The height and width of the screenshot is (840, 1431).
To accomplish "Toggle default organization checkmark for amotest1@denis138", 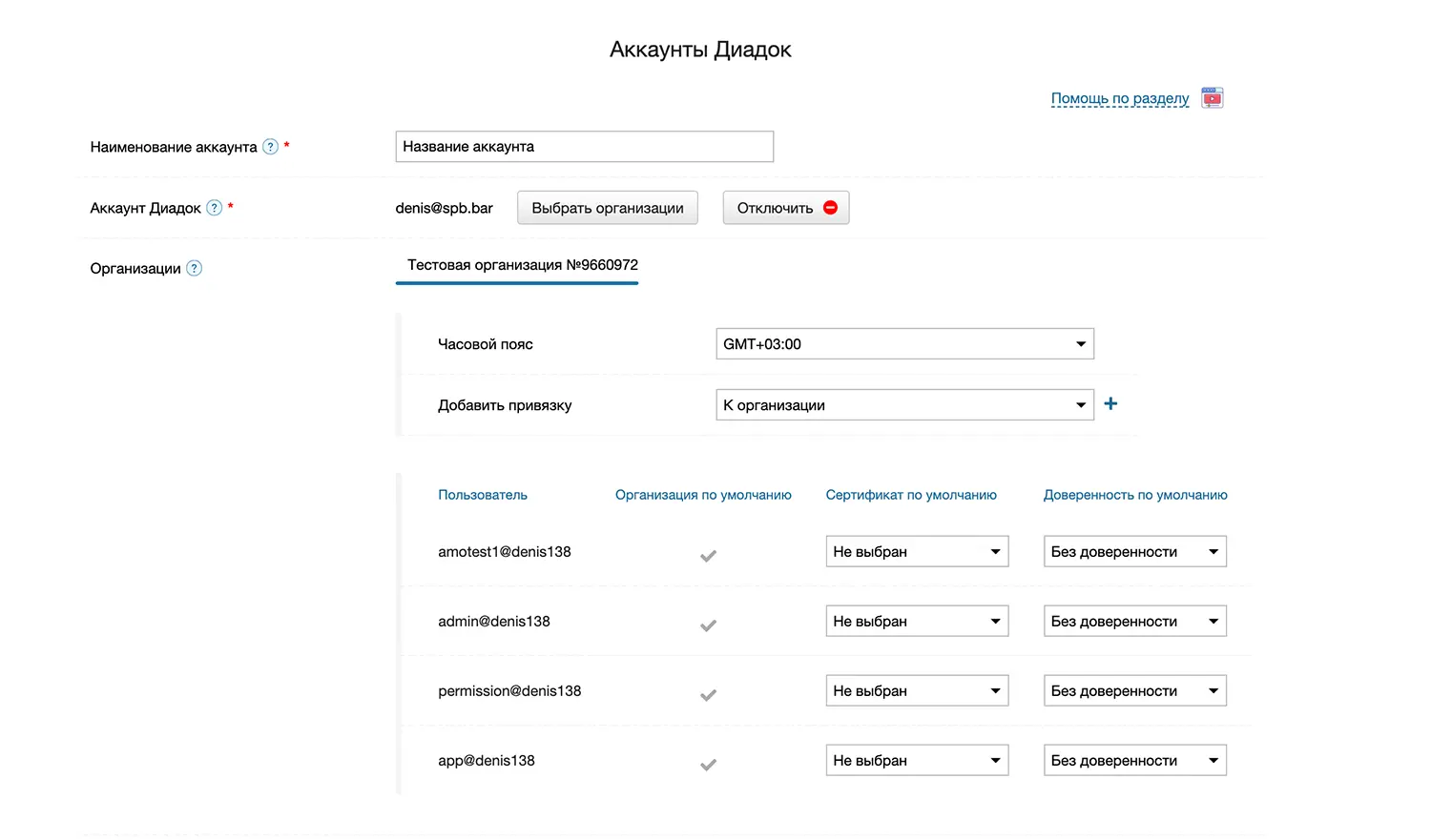I will [708, 556].
